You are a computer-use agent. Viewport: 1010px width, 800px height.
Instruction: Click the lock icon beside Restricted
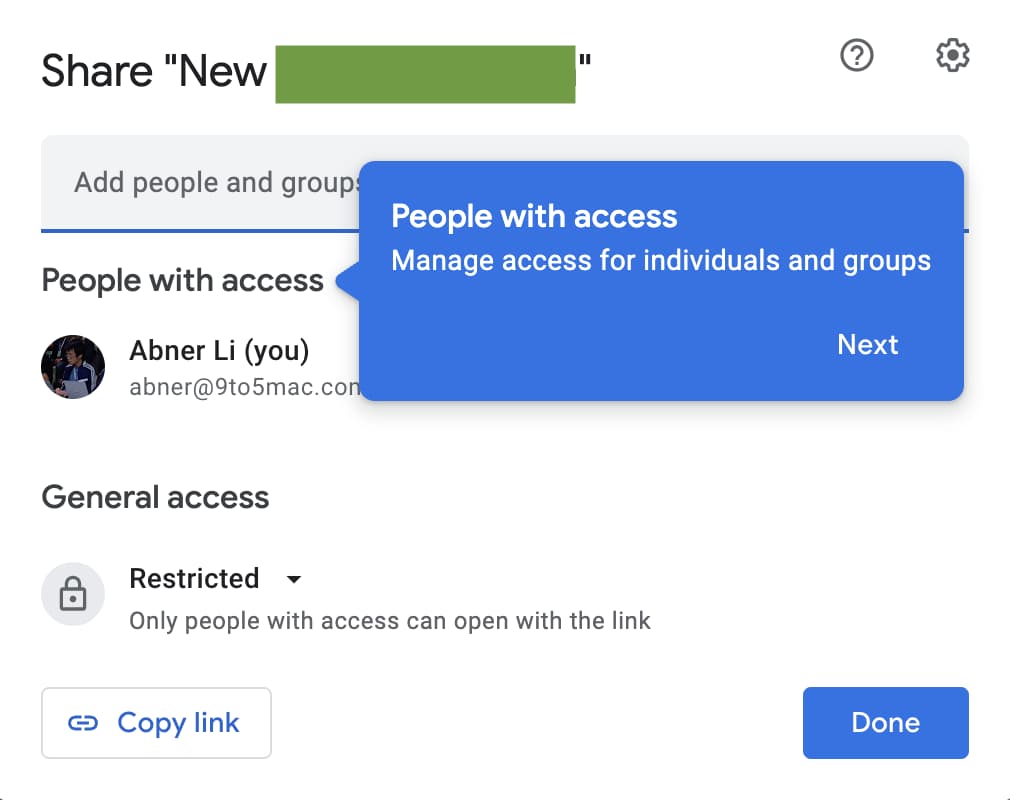tap(73, 595)
